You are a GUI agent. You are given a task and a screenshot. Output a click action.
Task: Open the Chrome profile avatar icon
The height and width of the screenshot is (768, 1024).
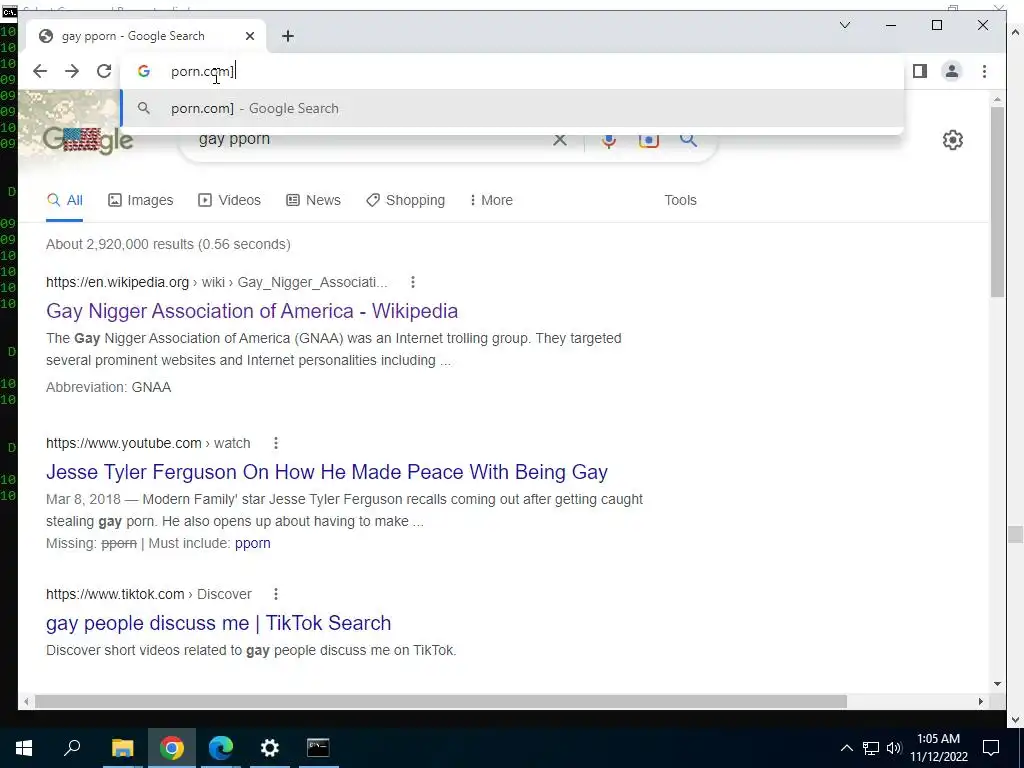(952, 71)
